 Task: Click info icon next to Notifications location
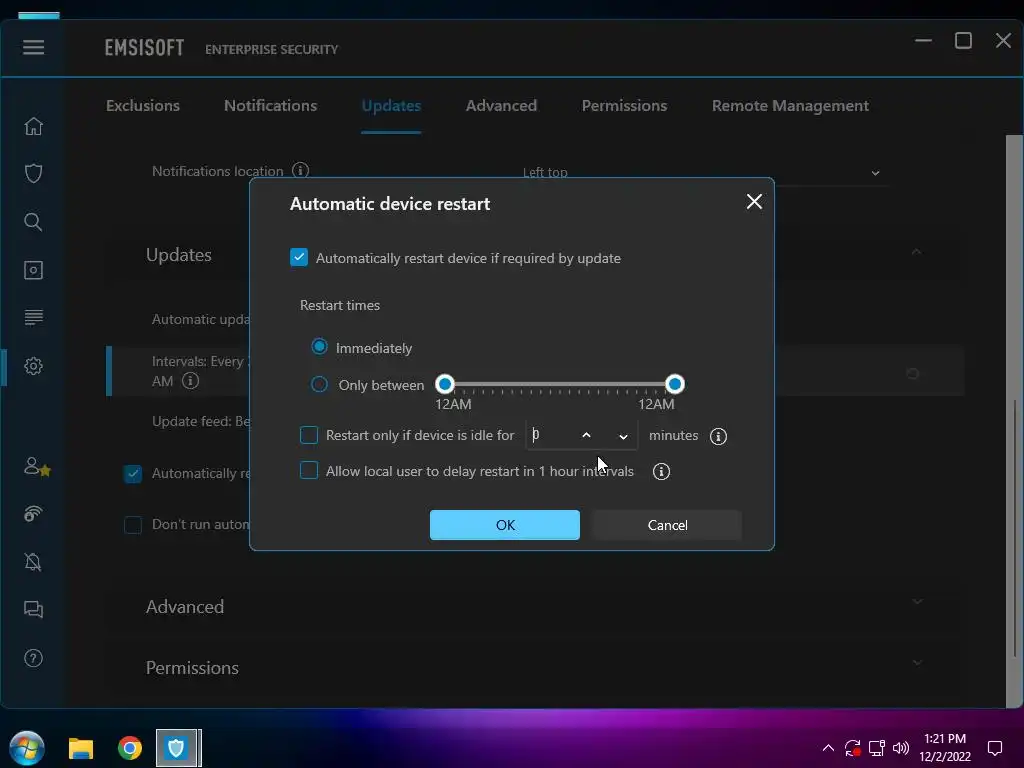click(x=300, y=170)
